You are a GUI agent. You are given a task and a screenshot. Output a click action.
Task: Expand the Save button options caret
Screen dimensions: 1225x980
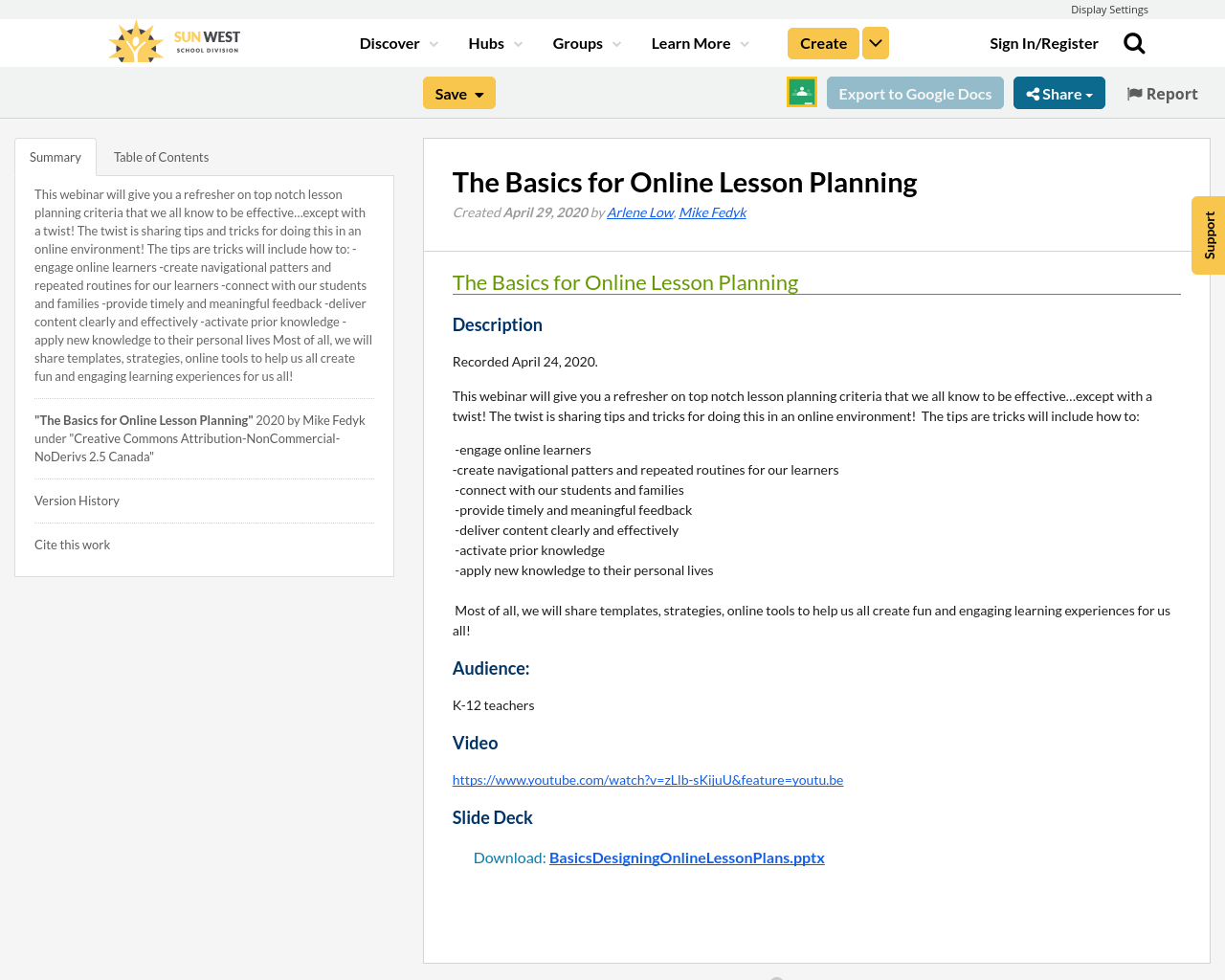(x=478, y=93)
